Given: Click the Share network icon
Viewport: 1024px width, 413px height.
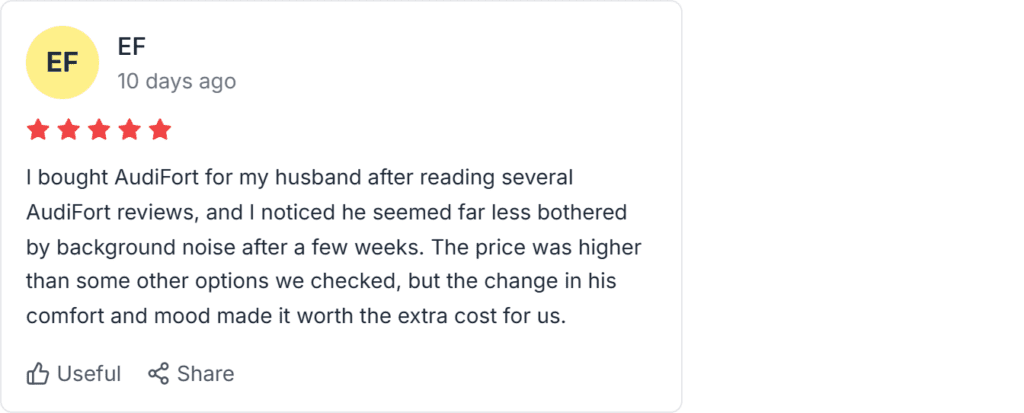Looking at the screenshot, I should (x=158, y=374).
